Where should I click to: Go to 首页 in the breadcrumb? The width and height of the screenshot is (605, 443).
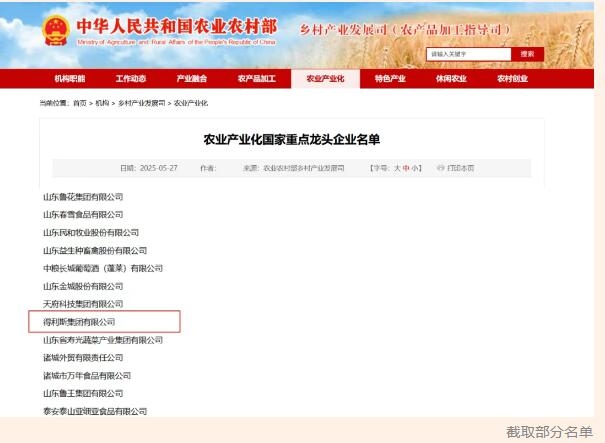pos(80,103)
